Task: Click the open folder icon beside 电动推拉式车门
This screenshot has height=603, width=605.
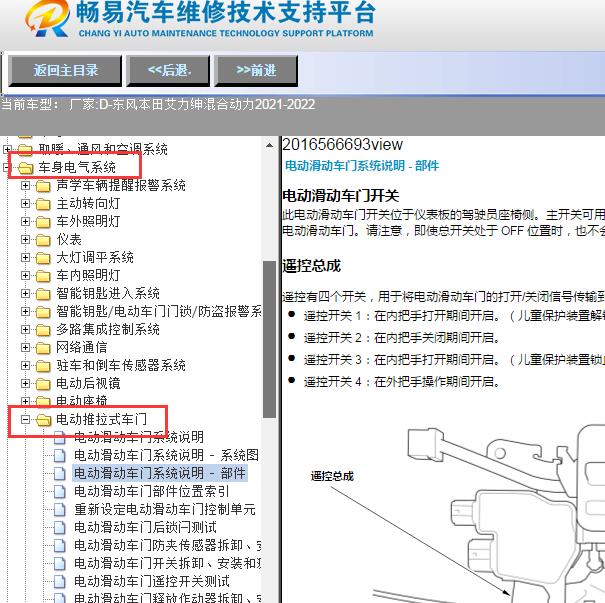Action: [44, 420]
